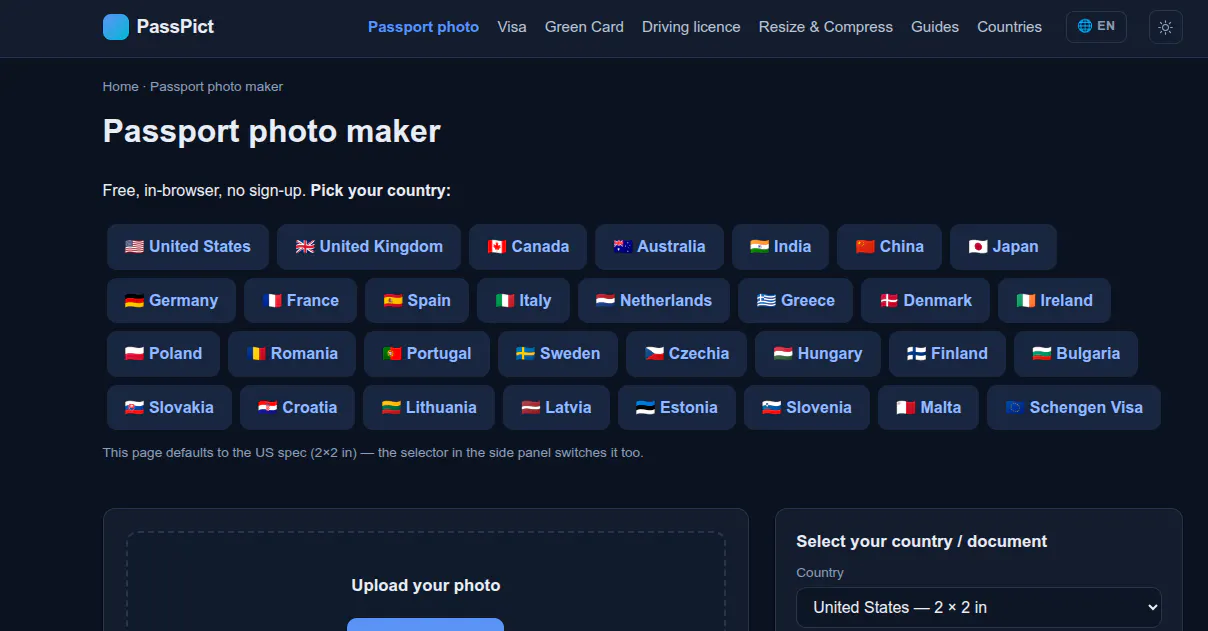Select the Netherlands country button
1208x631 pixels.
[x=654, y=300]
